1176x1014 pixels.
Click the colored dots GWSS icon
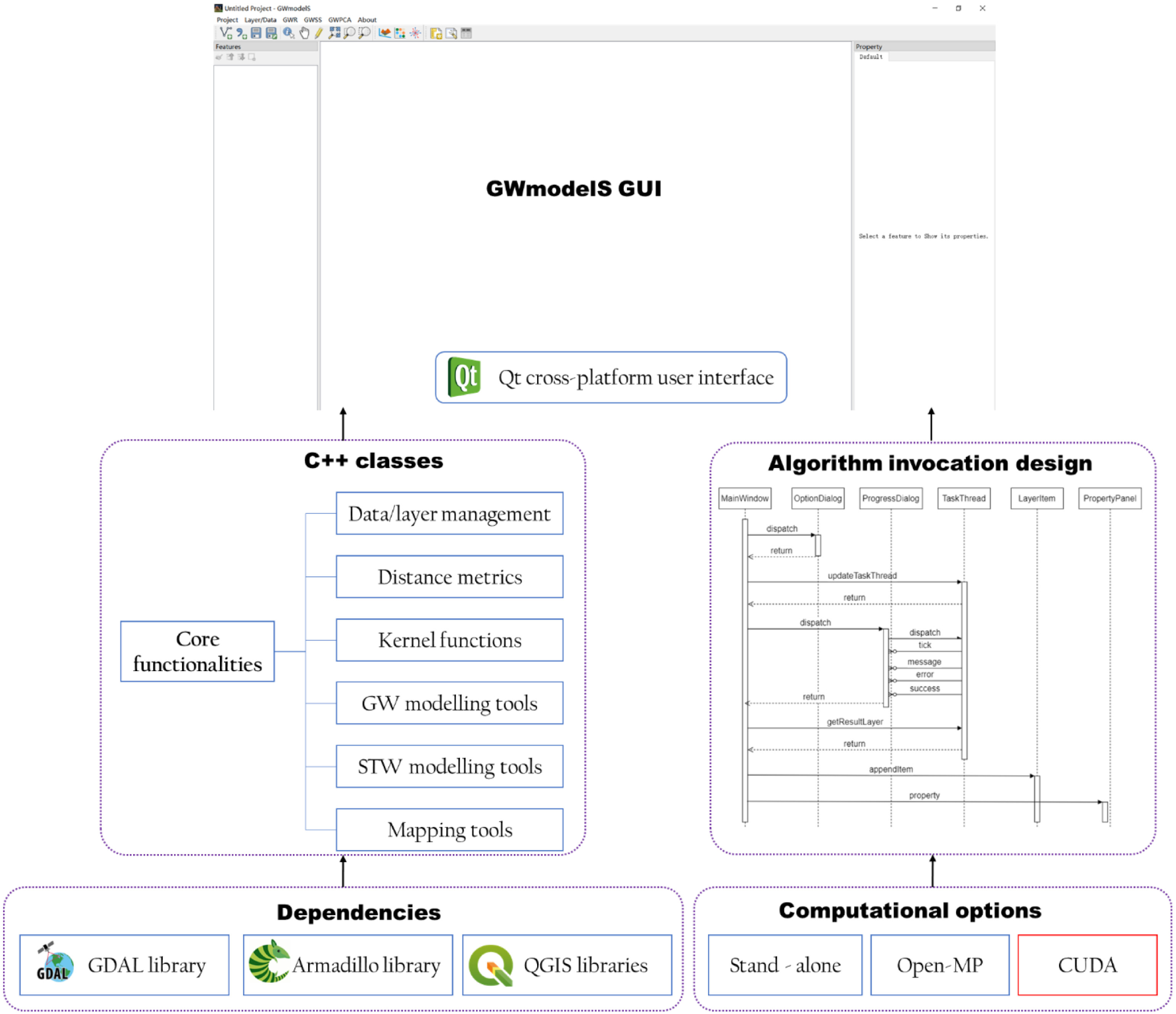pos(400,33)
